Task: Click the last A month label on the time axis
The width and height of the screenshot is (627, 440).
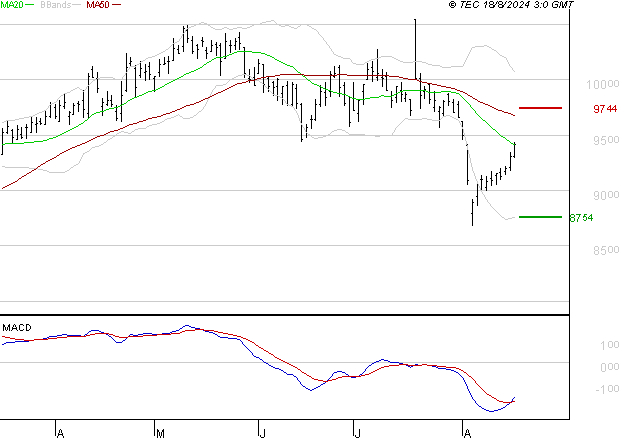Action: click(x=467, y=434)
